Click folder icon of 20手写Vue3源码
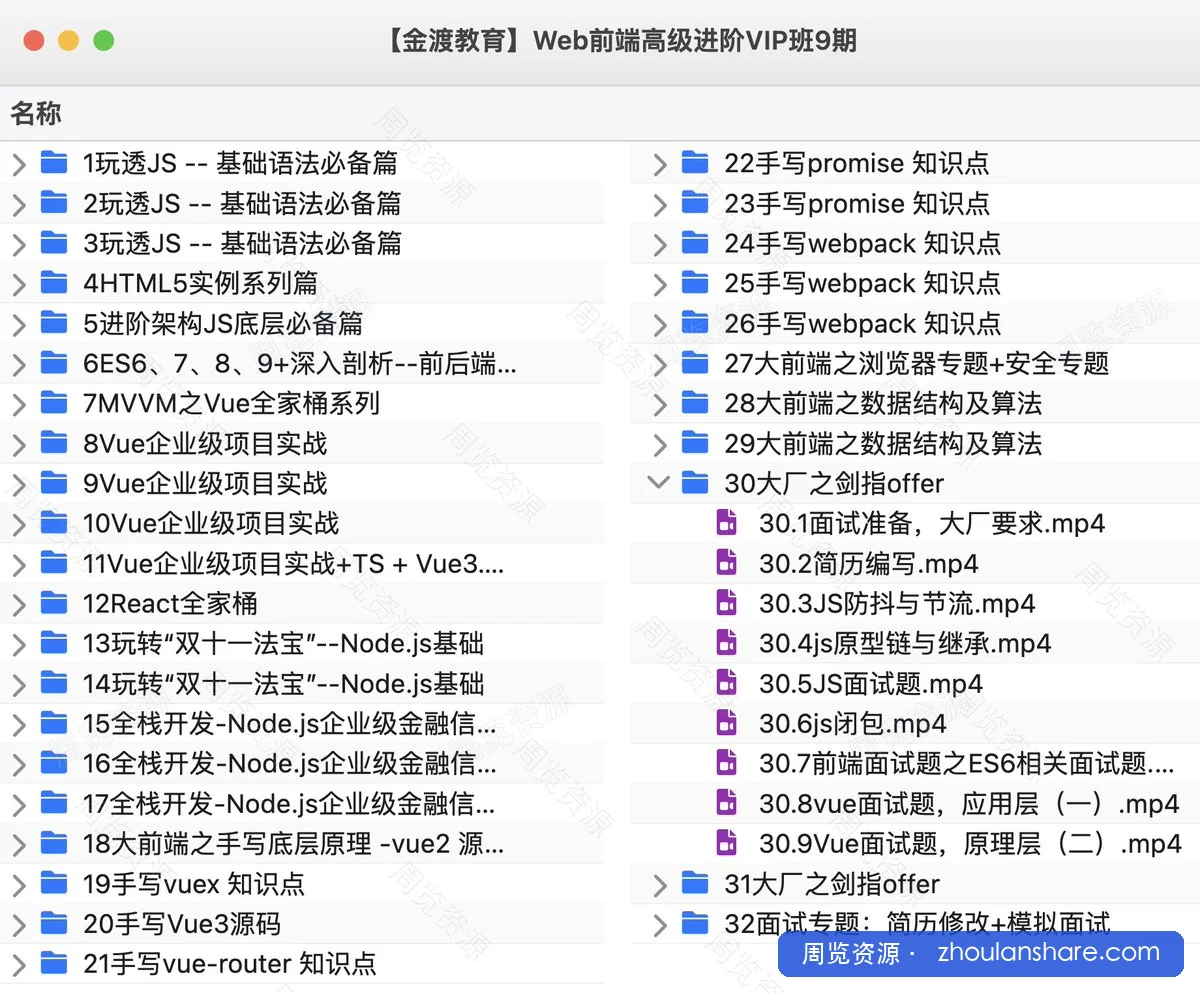The image size is (1200, 993). coord(53,923)
